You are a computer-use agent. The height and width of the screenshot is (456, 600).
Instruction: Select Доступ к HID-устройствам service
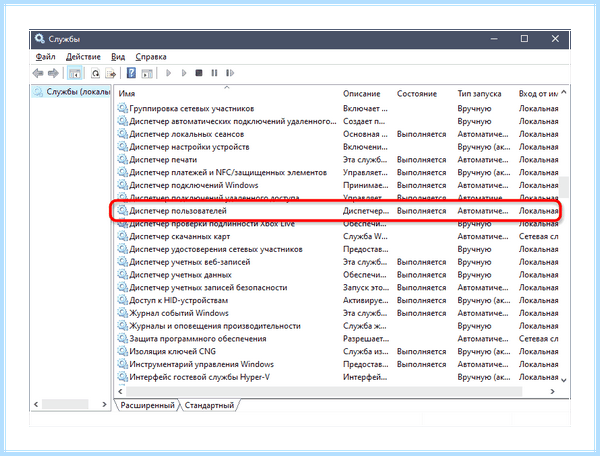338,300
